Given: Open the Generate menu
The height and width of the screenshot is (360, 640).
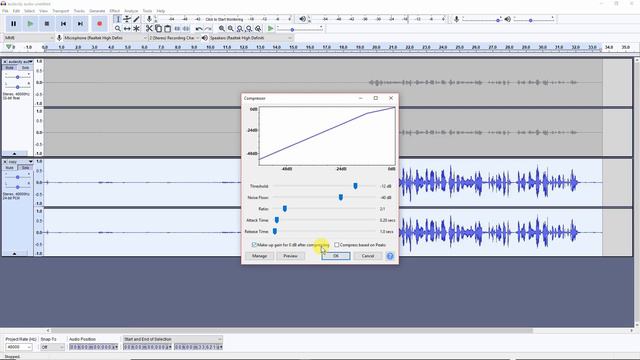Looking at the screenshot, I should 97,11.
